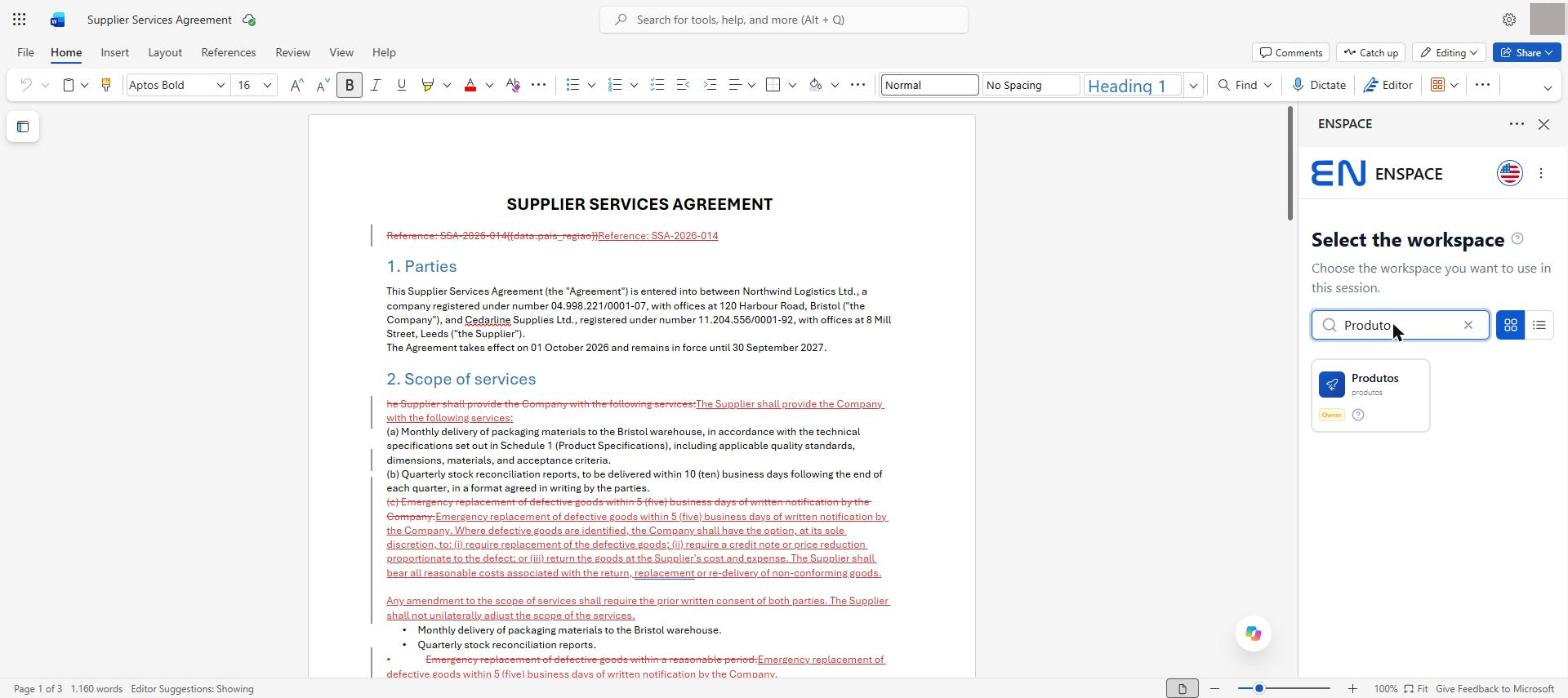The width and height of the screenshot is (1568, 698).
Task: Toggle Italic formatting
Action: tap(375, 85)
